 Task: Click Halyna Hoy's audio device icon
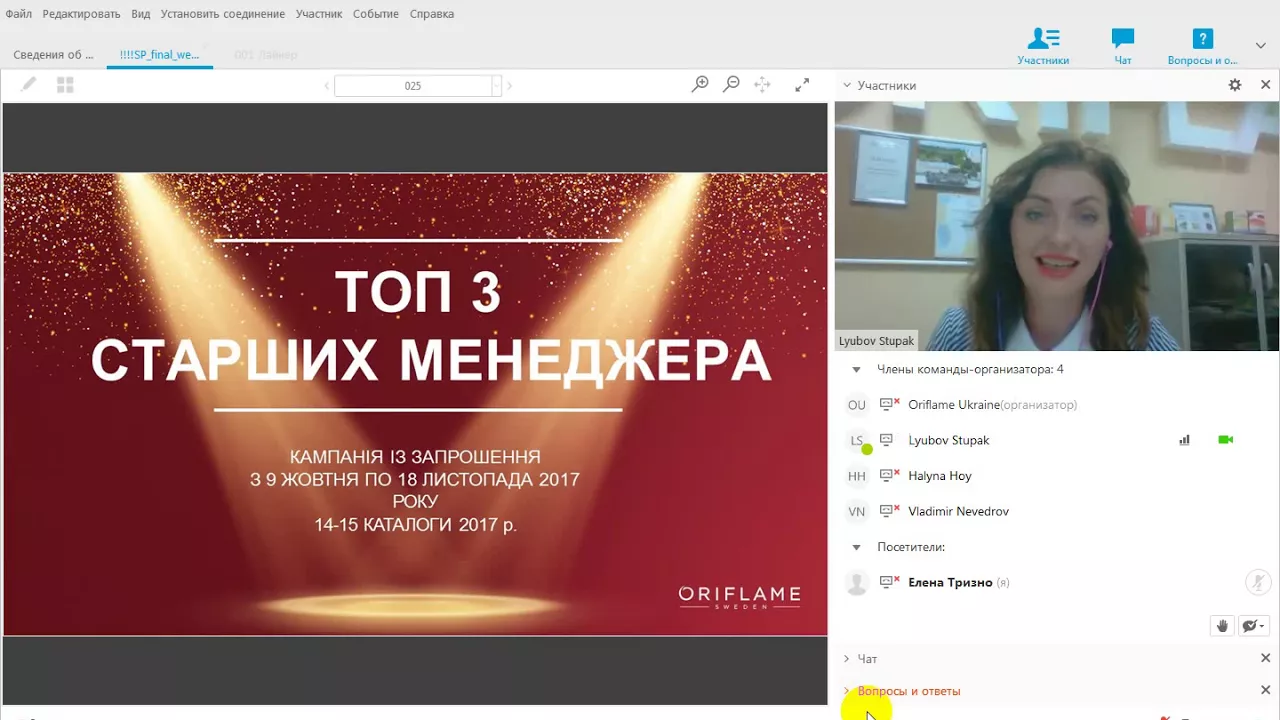click(x=889, y=475)
